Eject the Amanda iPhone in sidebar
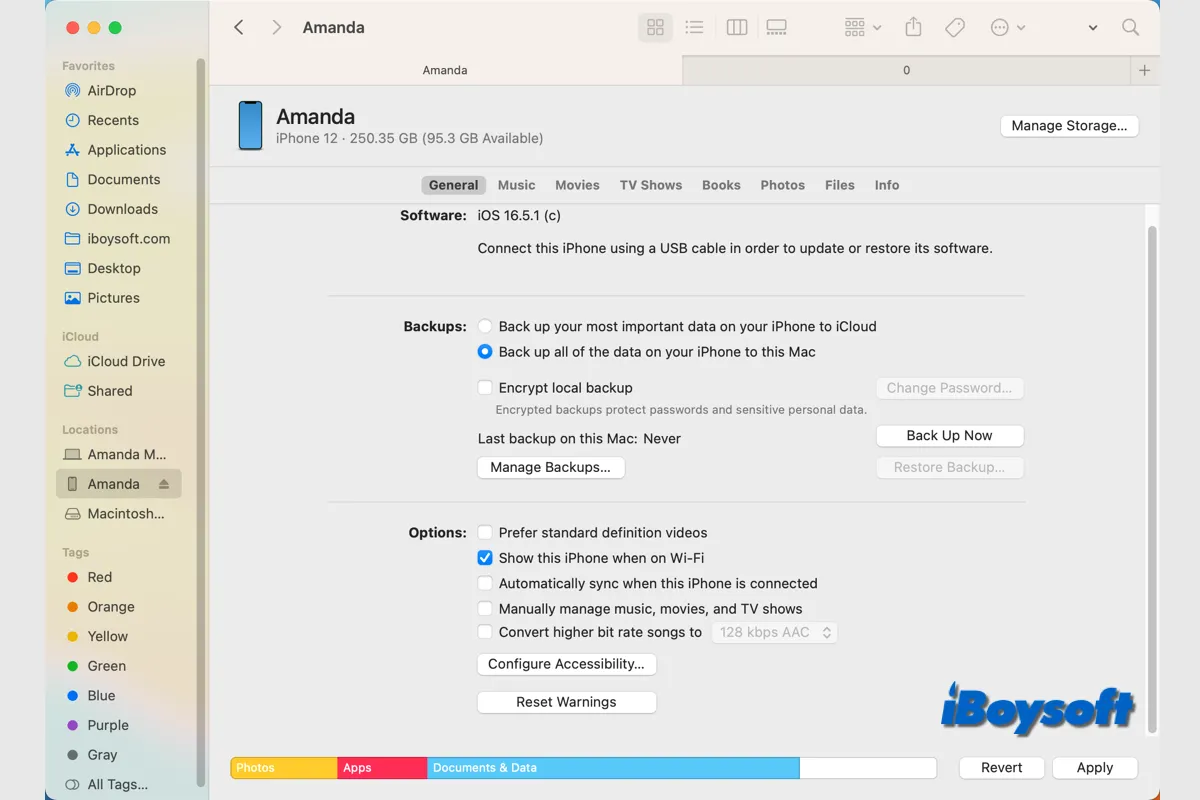1200x800 pixels. [x=164, y=484]
